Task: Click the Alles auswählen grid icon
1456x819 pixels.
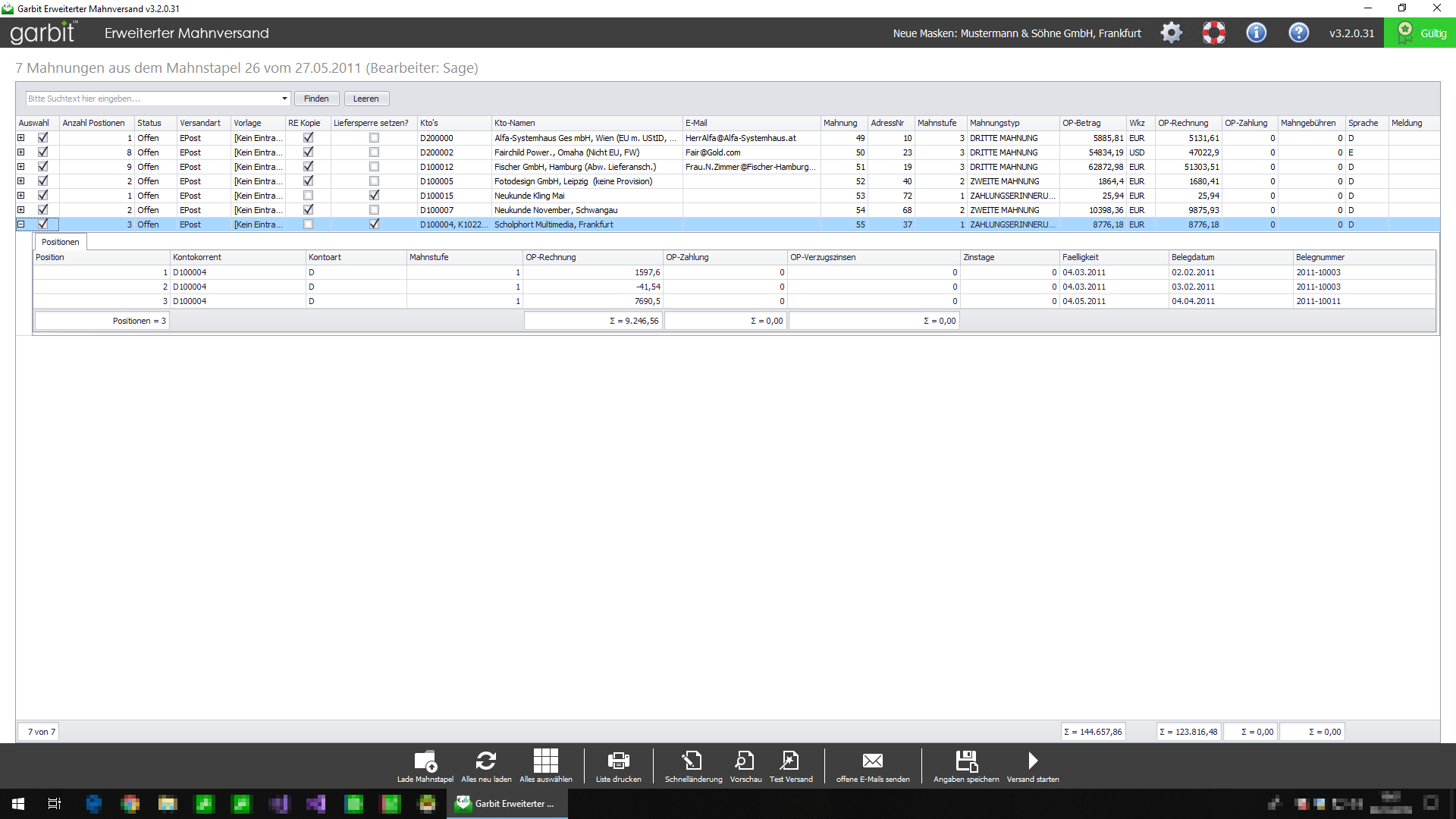Action: [545, 761]
